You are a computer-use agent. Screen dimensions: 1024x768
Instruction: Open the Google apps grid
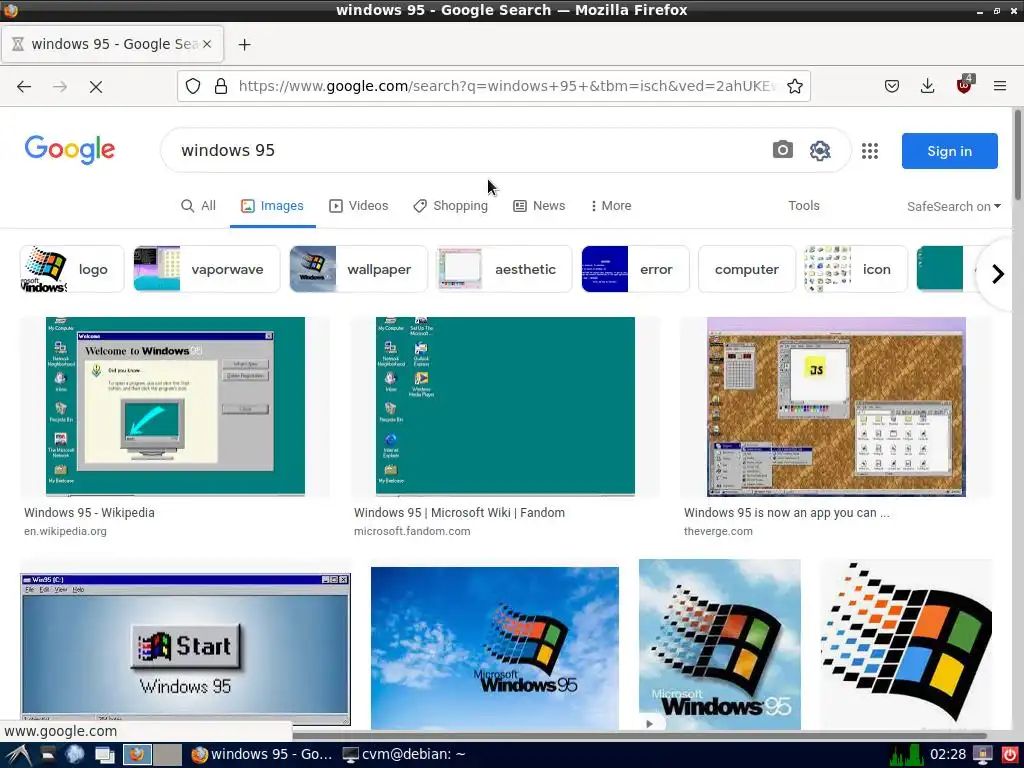point(870,151)
